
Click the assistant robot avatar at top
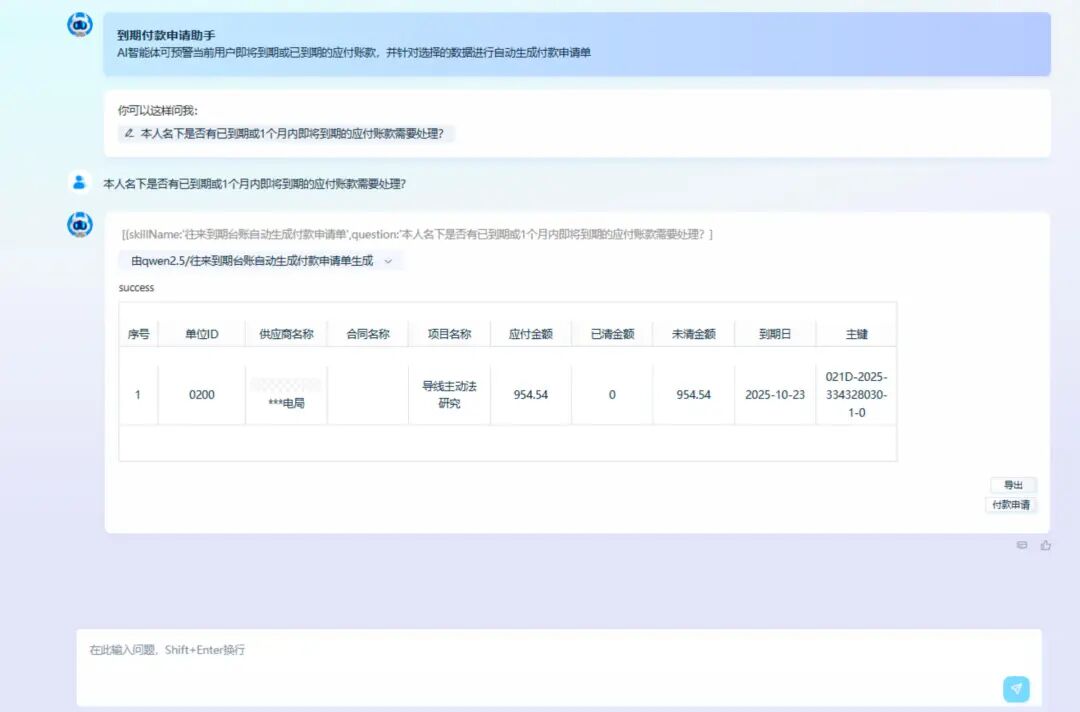[79, 23]
